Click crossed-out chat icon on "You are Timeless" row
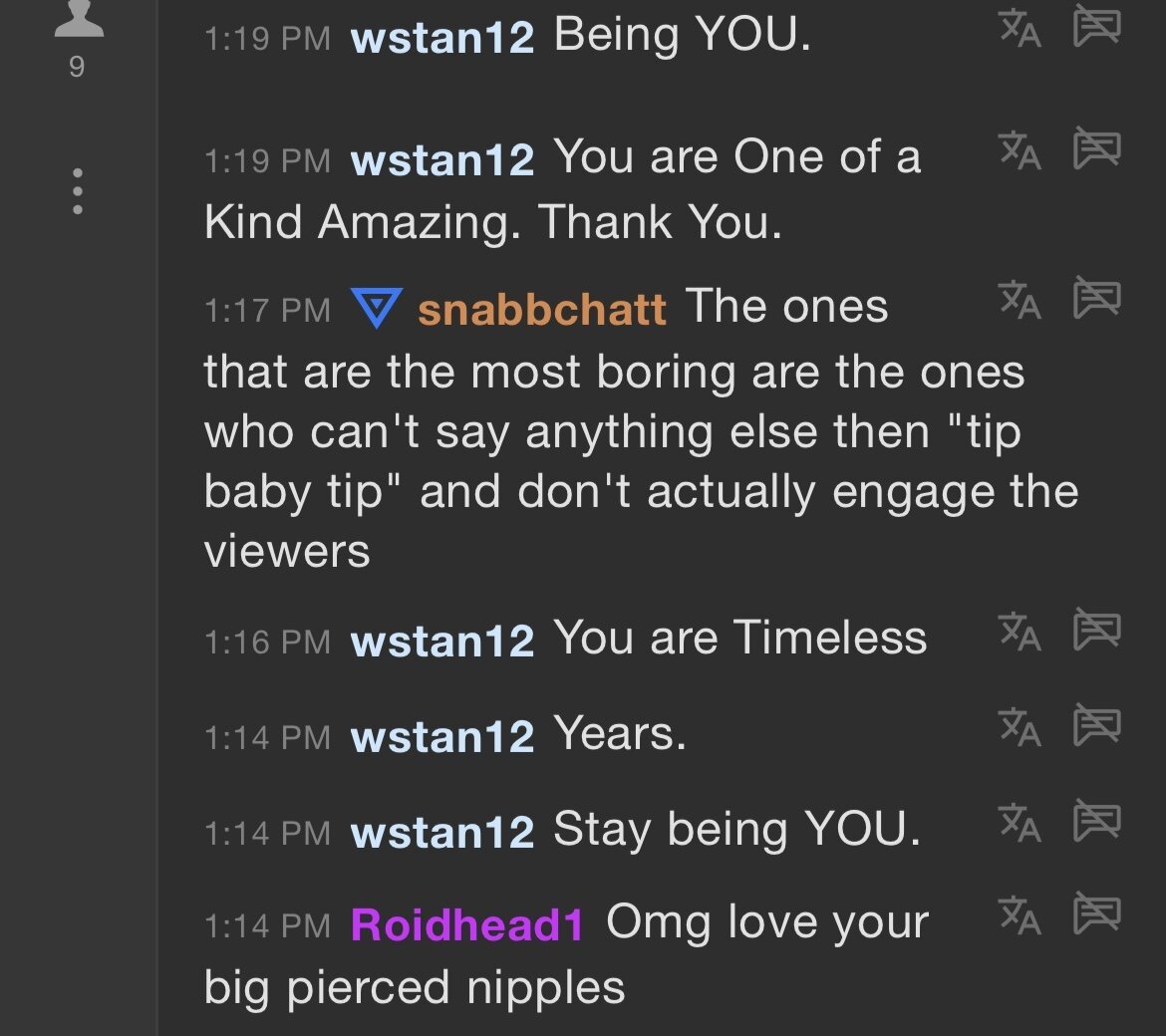The width and height of the screenshot is (1166, 1036). (x=1096, y=630)
